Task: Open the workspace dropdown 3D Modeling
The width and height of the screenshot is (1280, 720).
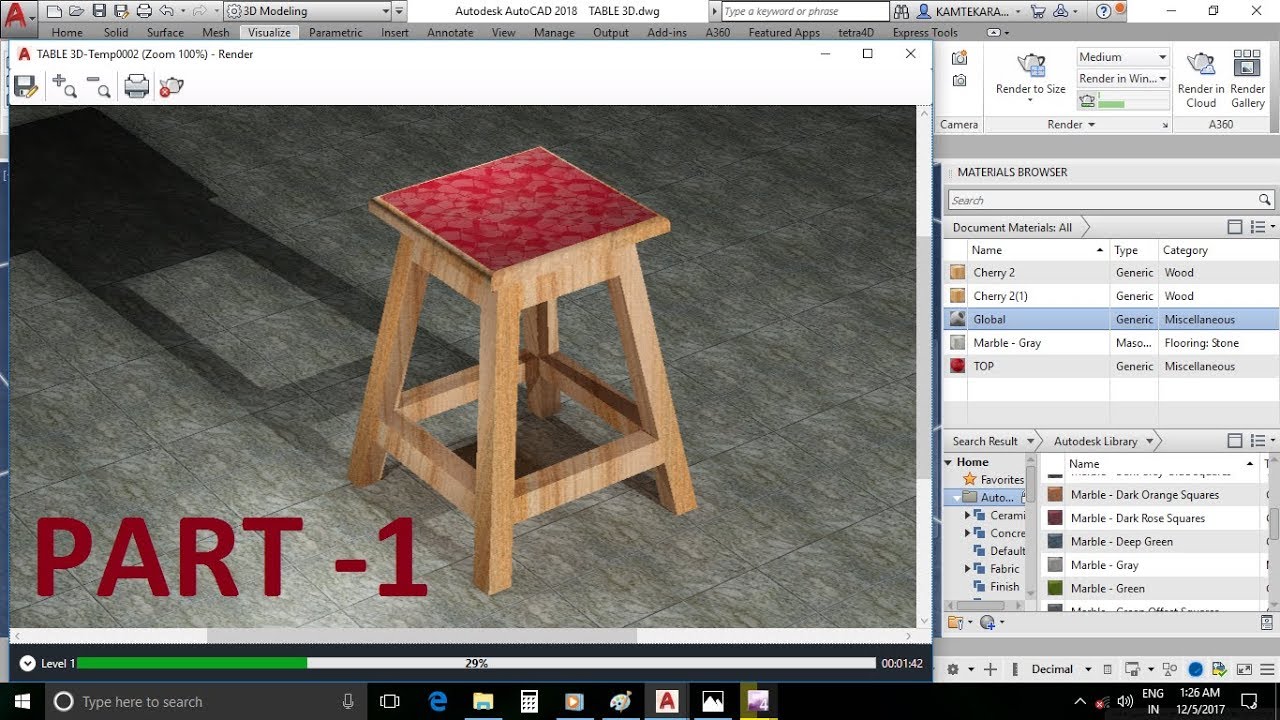Action: (307, 11)
